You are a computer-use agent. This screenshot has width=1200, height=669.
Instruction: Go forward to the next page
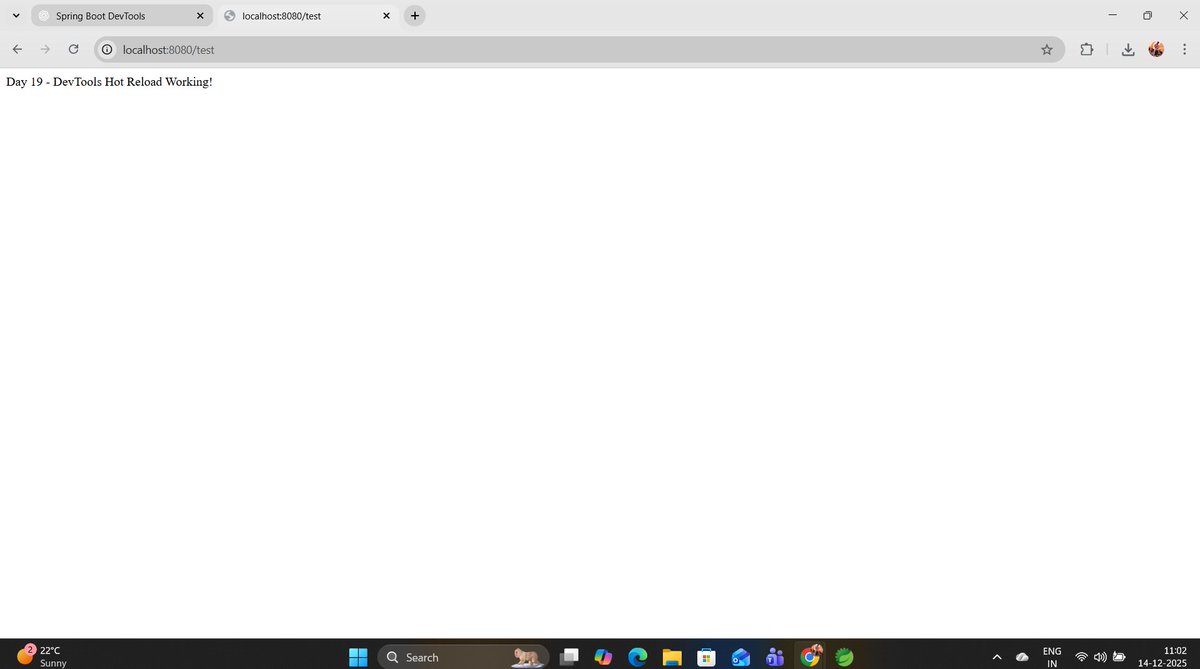[x=45, y=49]
